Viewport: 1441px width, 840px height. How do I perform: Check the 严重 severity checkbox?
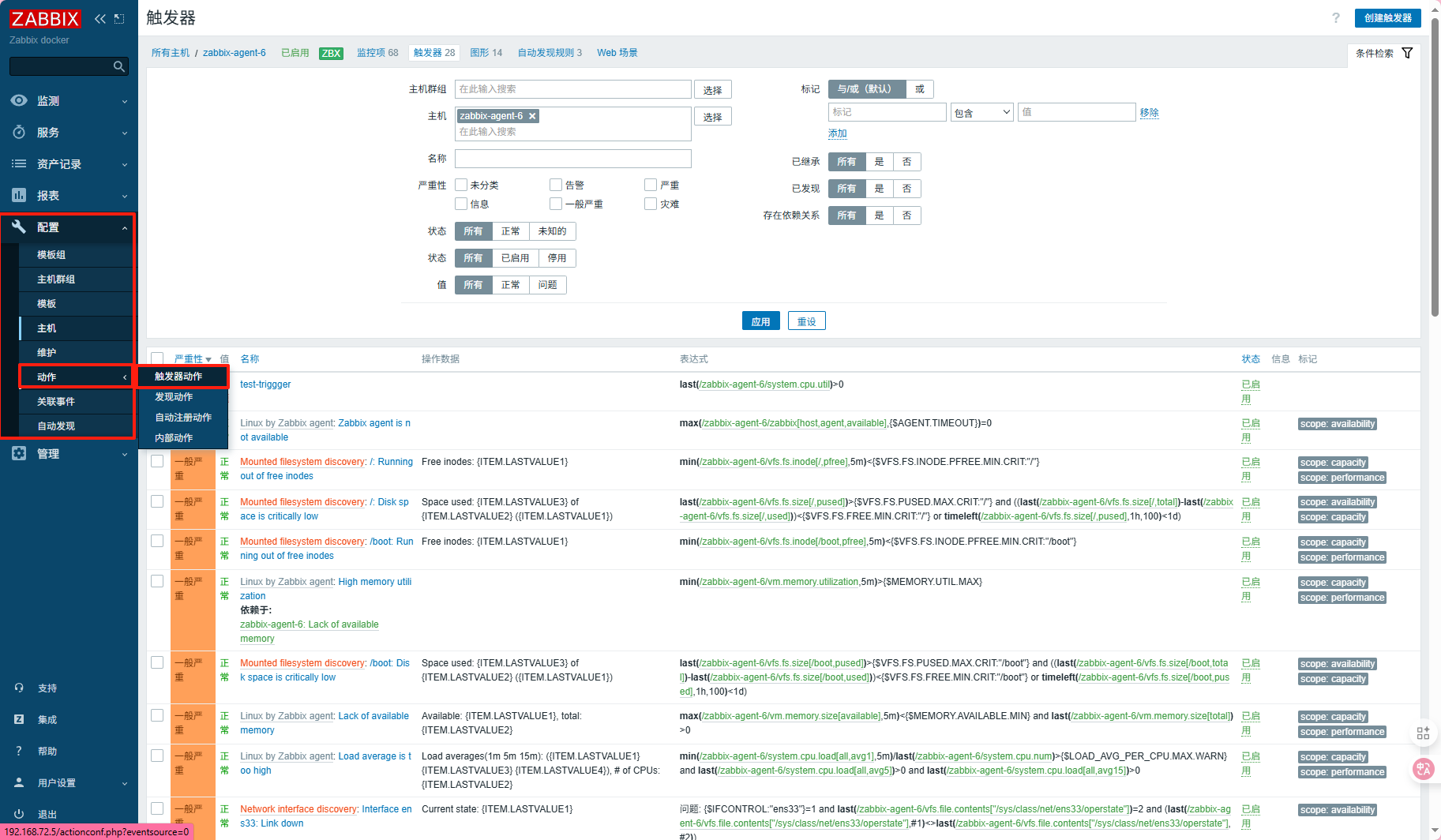[651, 185]
